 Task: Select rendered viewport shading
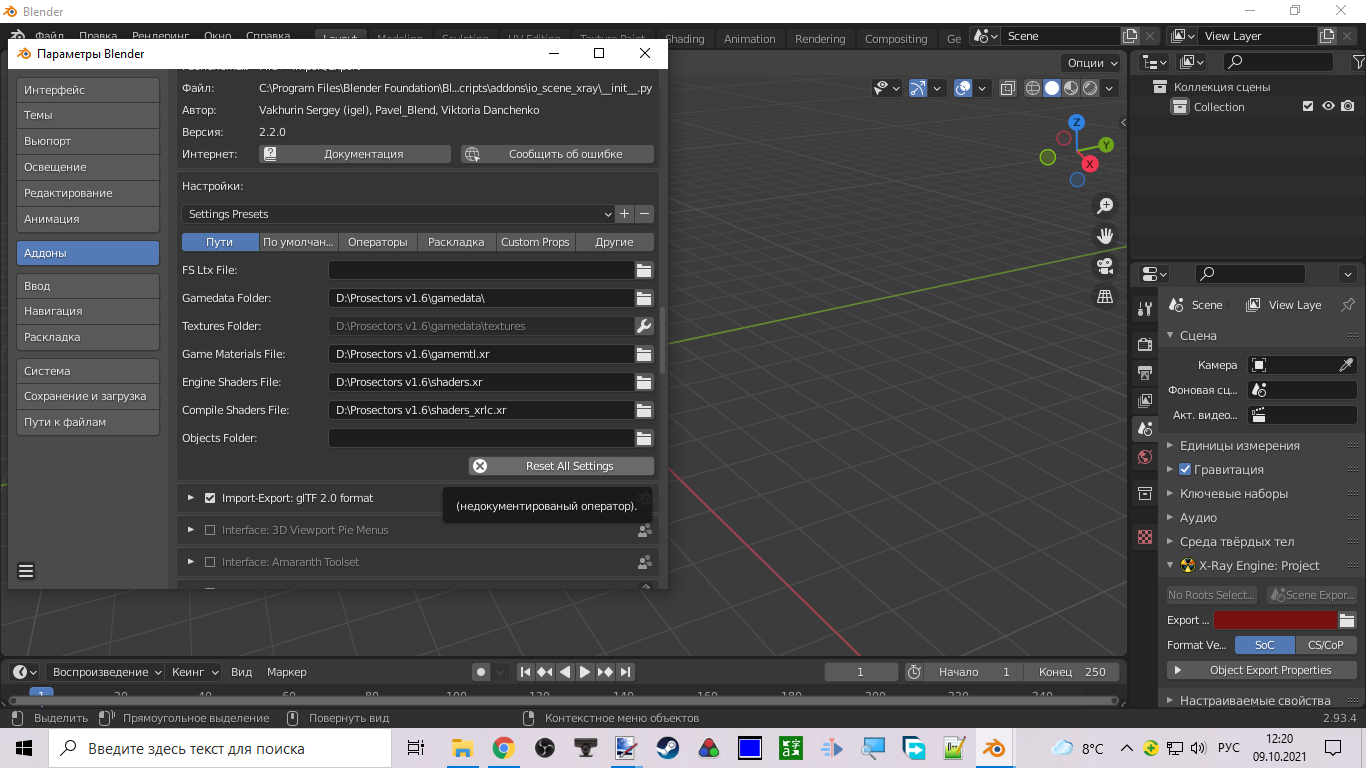(x=1090, y=88)
